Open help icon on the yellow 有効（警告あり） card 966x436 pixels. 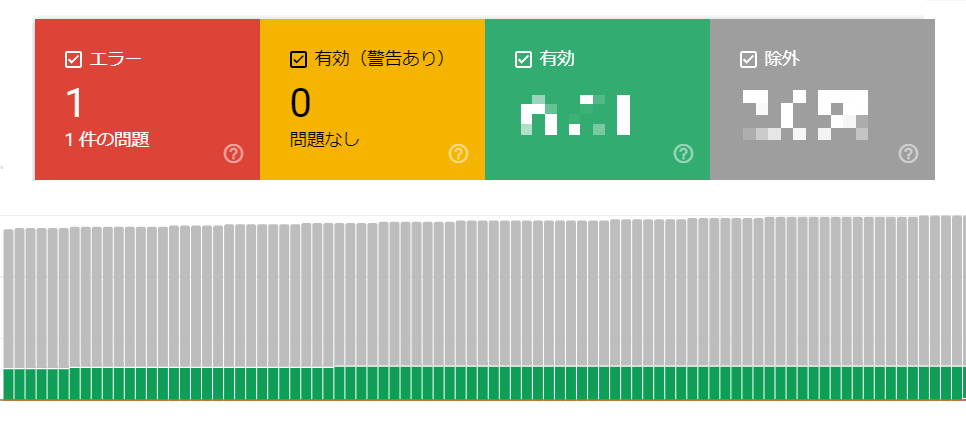coord(458,154)
